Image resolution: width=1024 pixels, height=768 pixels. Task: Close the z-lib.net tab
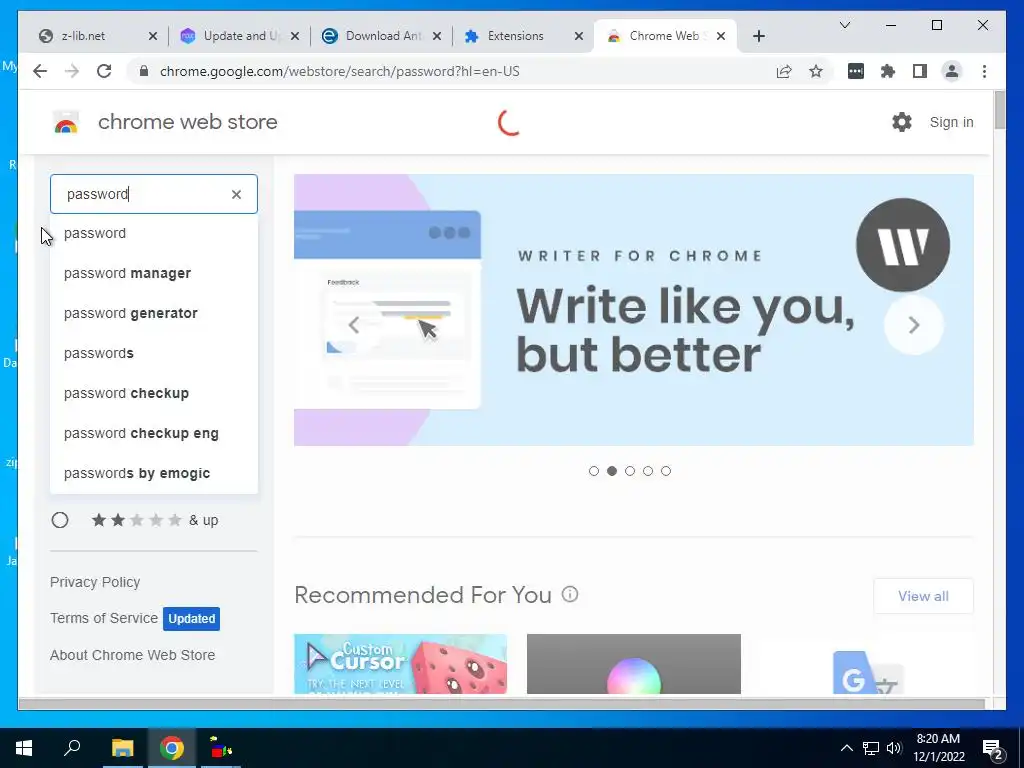click(153, 36)
